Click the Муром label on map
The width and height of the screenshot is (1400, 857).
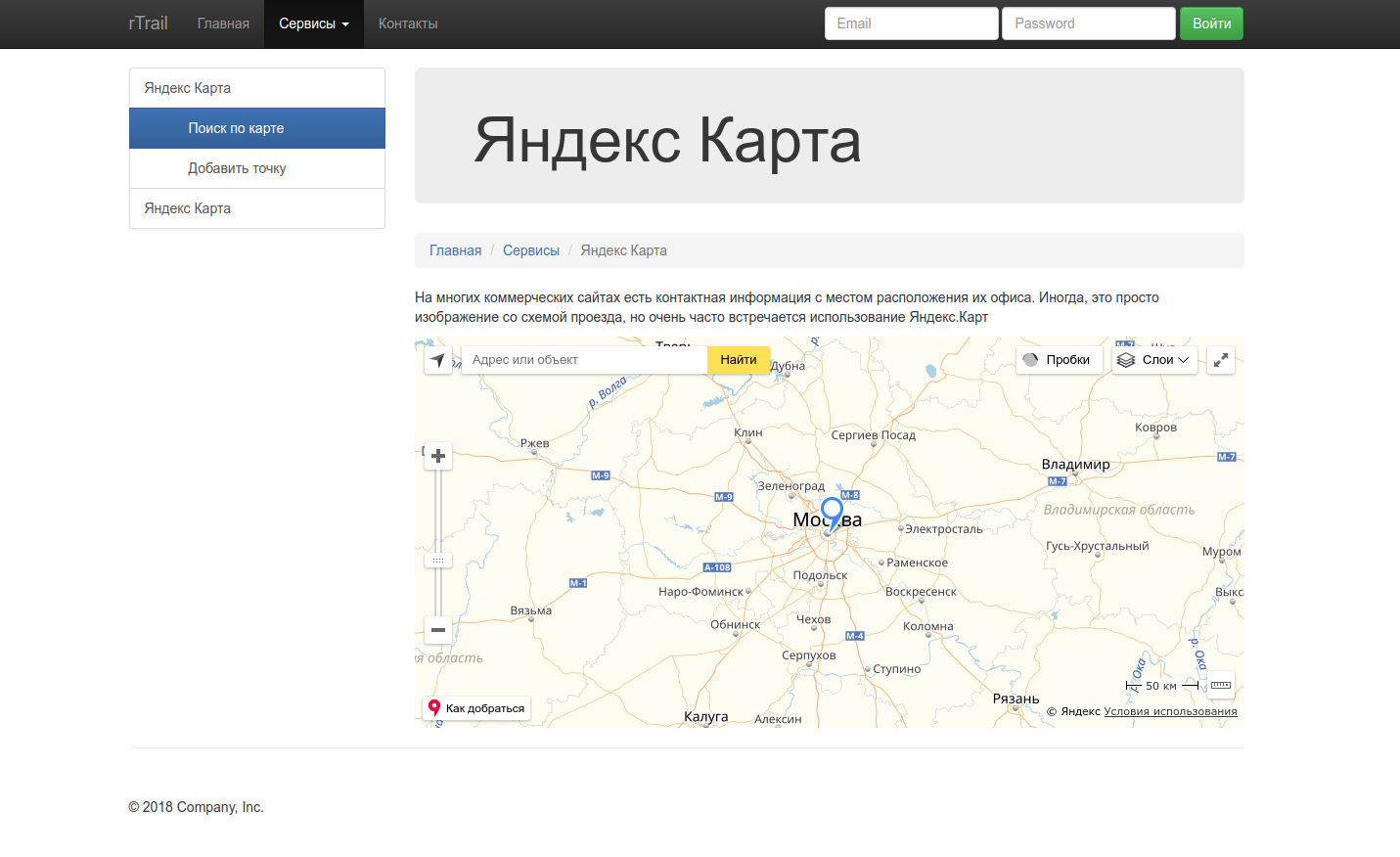(1222, 552)
